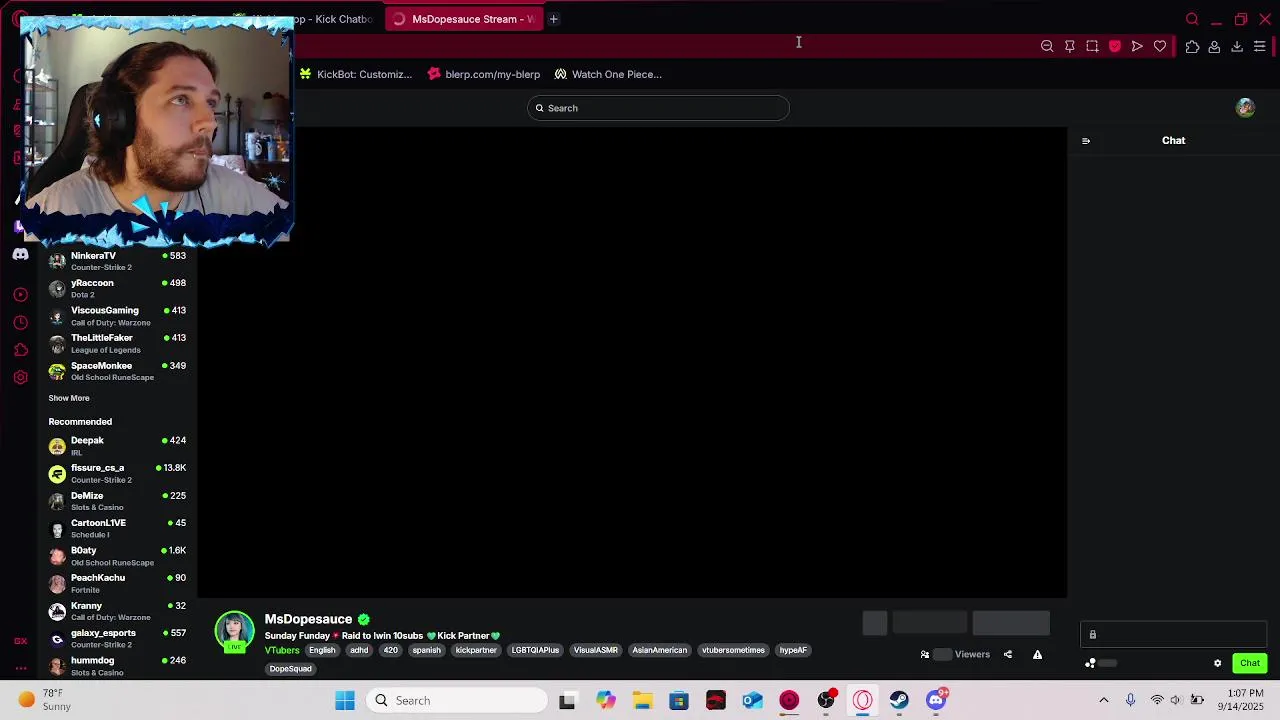Report stream with the warning icon
Image resolution: width=1280 pixels, height=720 pixels.
click(1037, 655)
